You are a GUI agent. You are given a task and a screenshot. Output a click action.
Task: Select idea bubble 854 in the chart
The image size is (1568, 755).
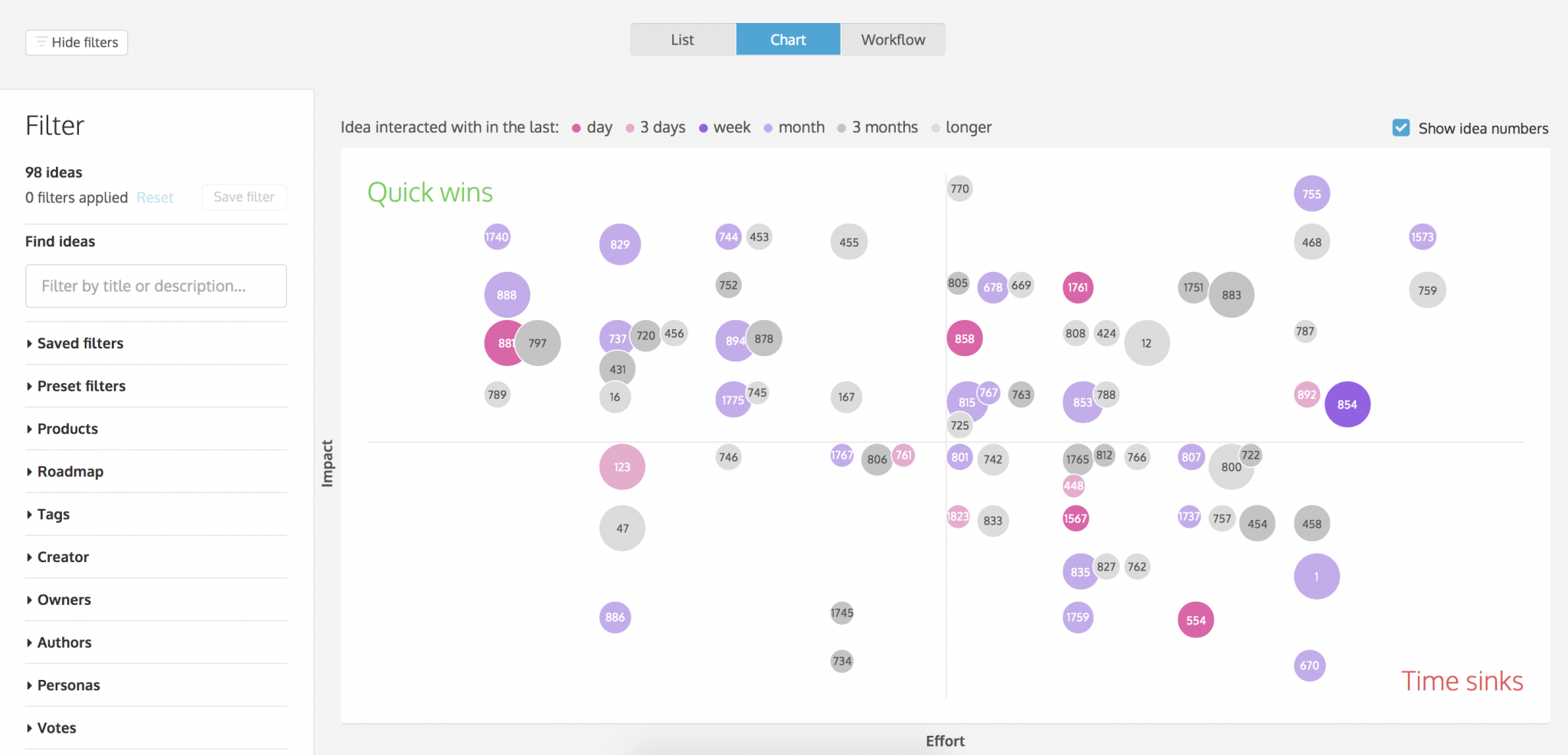1347,404
